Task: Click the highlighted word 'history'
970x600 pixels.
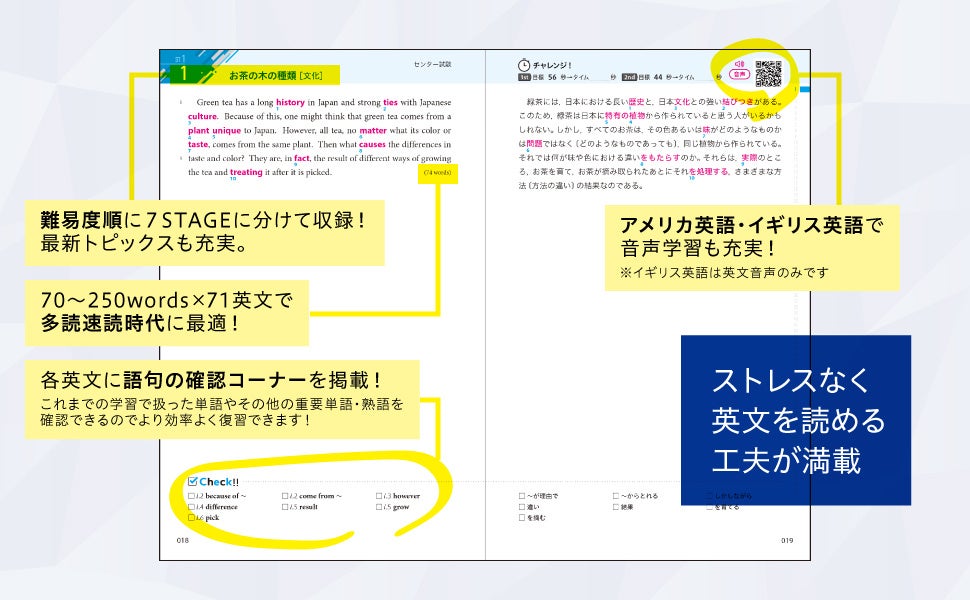Action: pyautogui.click(x=290, y=103)
